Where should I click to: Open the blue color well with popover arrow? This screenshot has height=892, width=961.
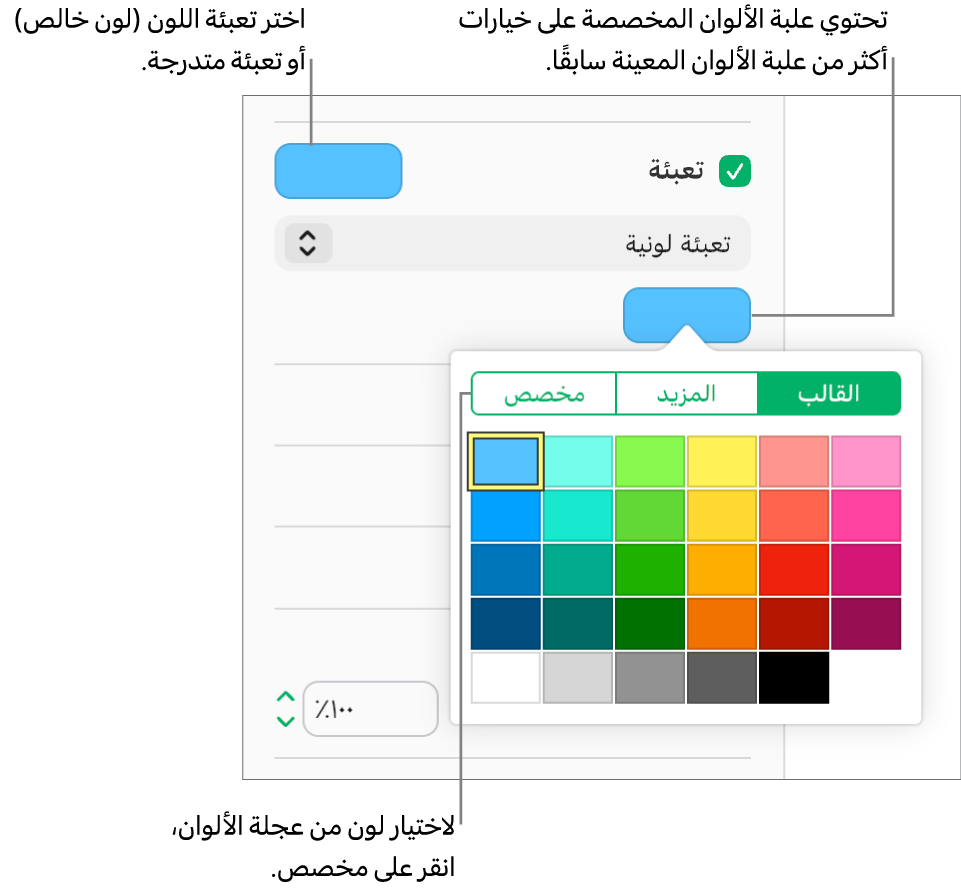[x=686, y=315]
